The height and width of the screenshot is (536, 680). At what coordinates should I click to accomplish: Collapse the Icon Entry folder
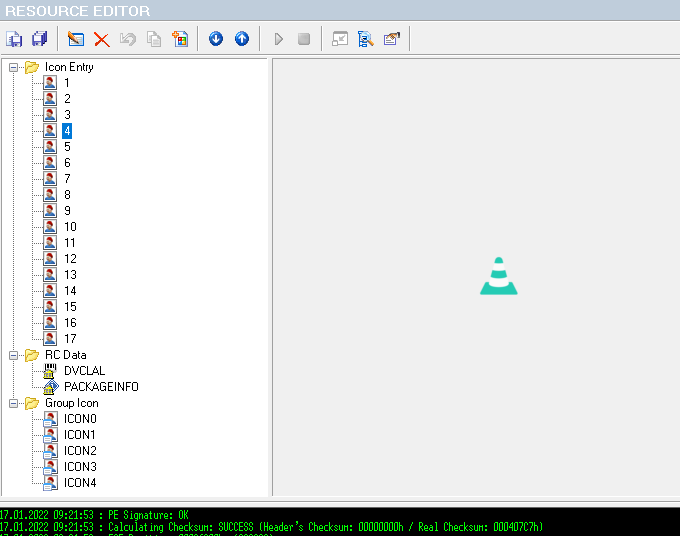13,67
